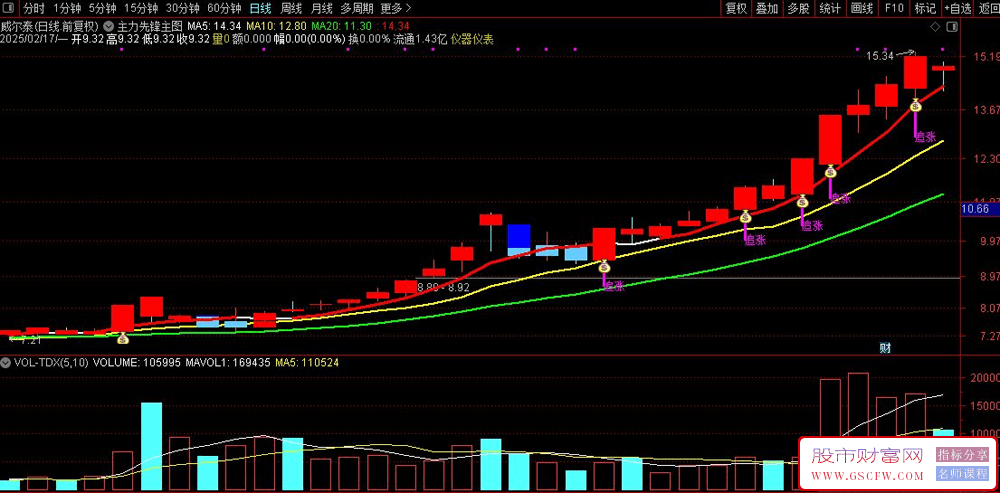
Task: Click the money bag signal near the 7.21 low
Action: click(x=122, y=339)
